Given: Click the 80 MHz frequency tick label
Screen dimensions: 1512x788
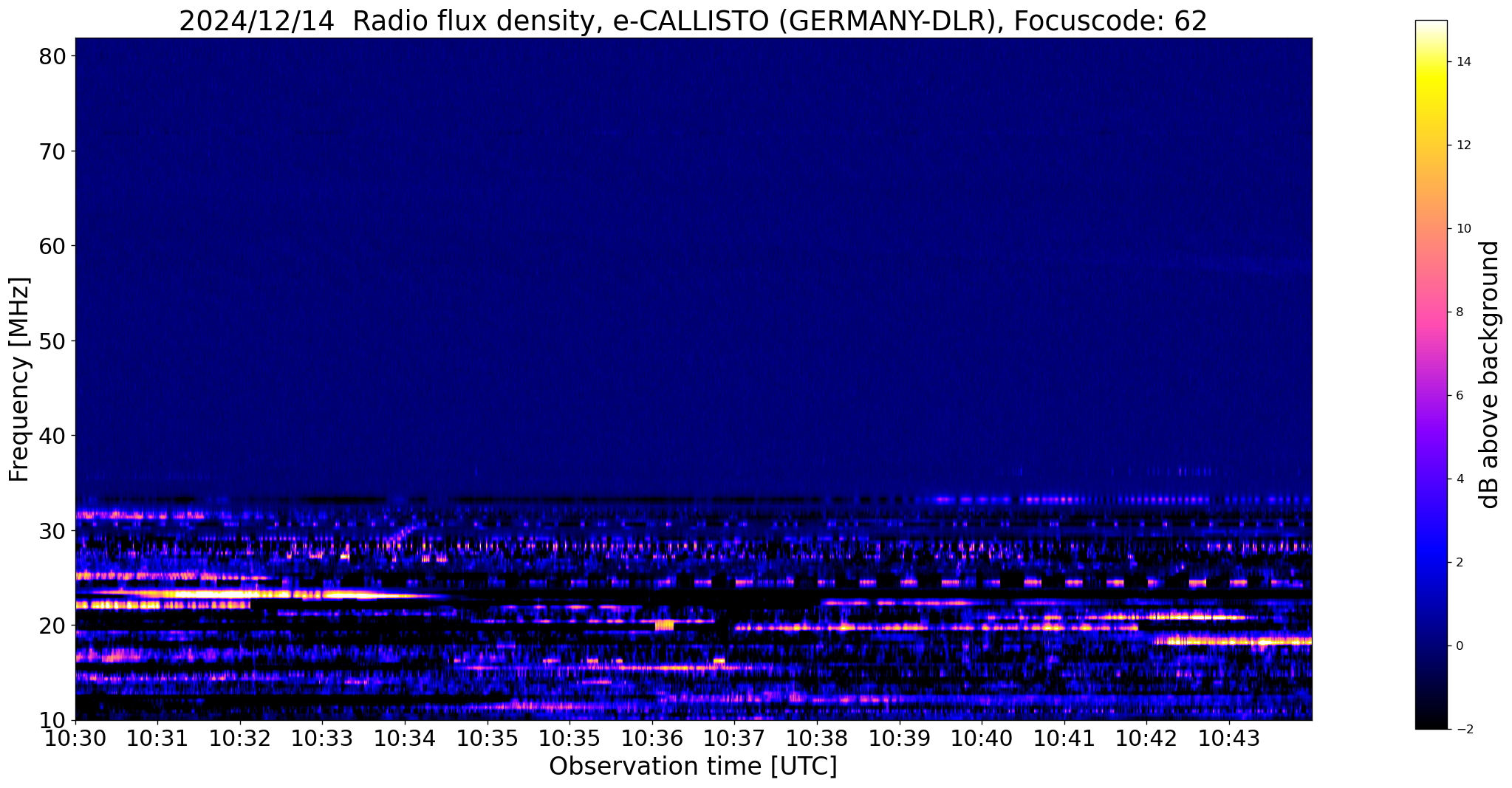Looking at the screenshot, I should pos(53,56).
